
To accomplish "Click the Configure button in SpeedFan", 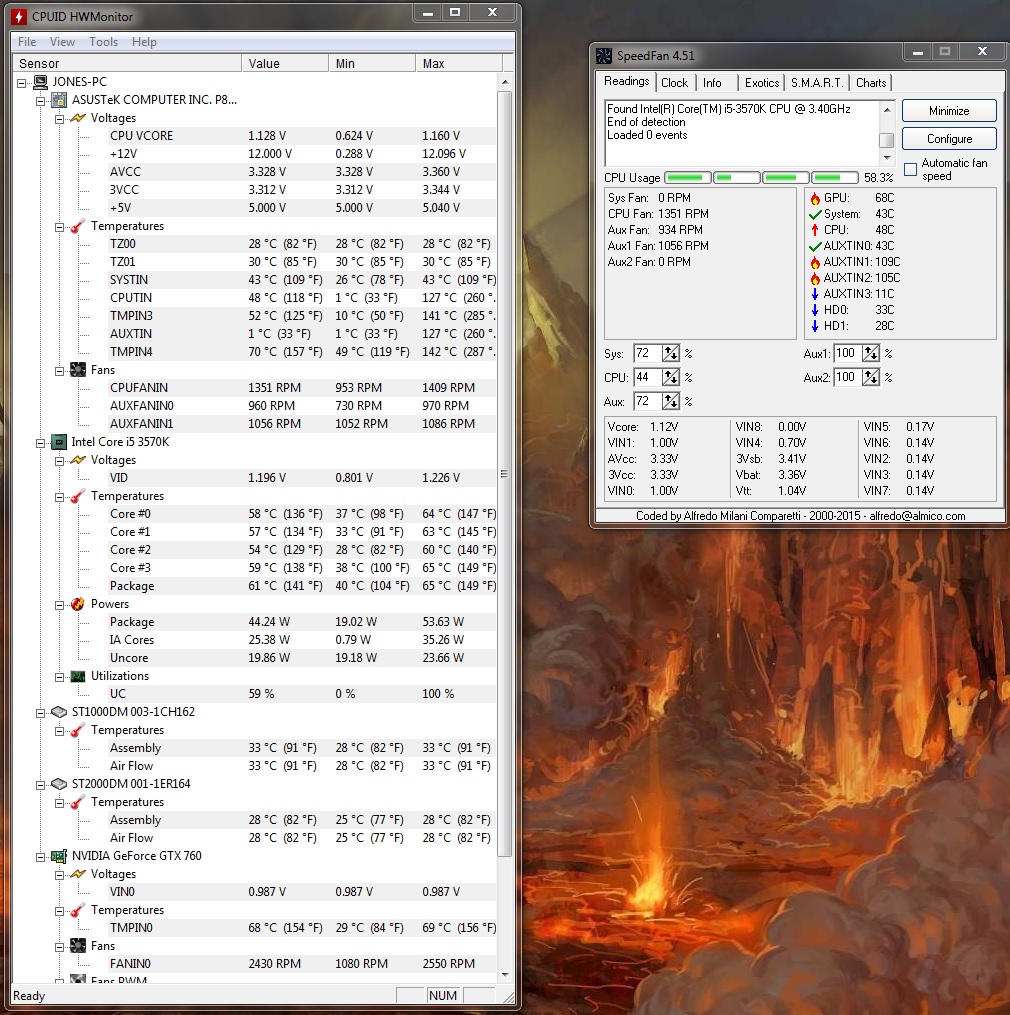I will [949, 139].
